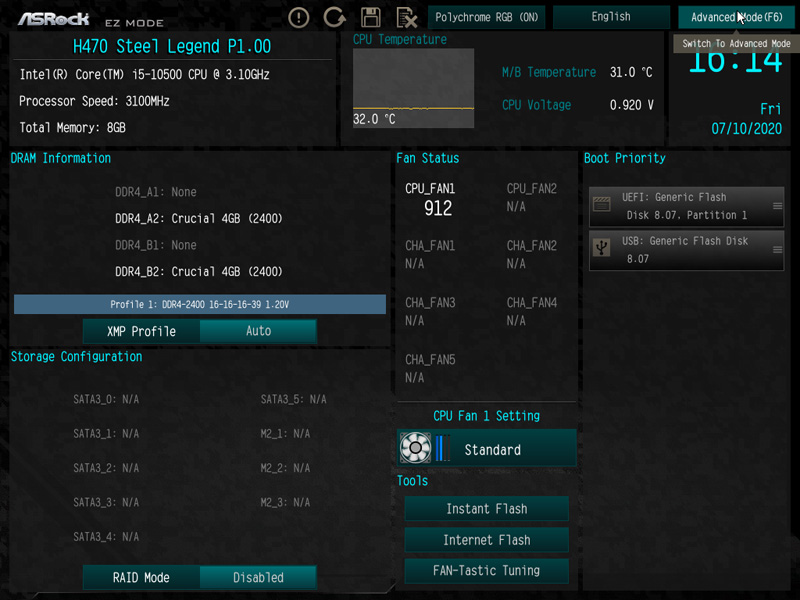Click the UEFI Generic Flash disk icon
Screen dimensions: 800x600
(602, 205)
